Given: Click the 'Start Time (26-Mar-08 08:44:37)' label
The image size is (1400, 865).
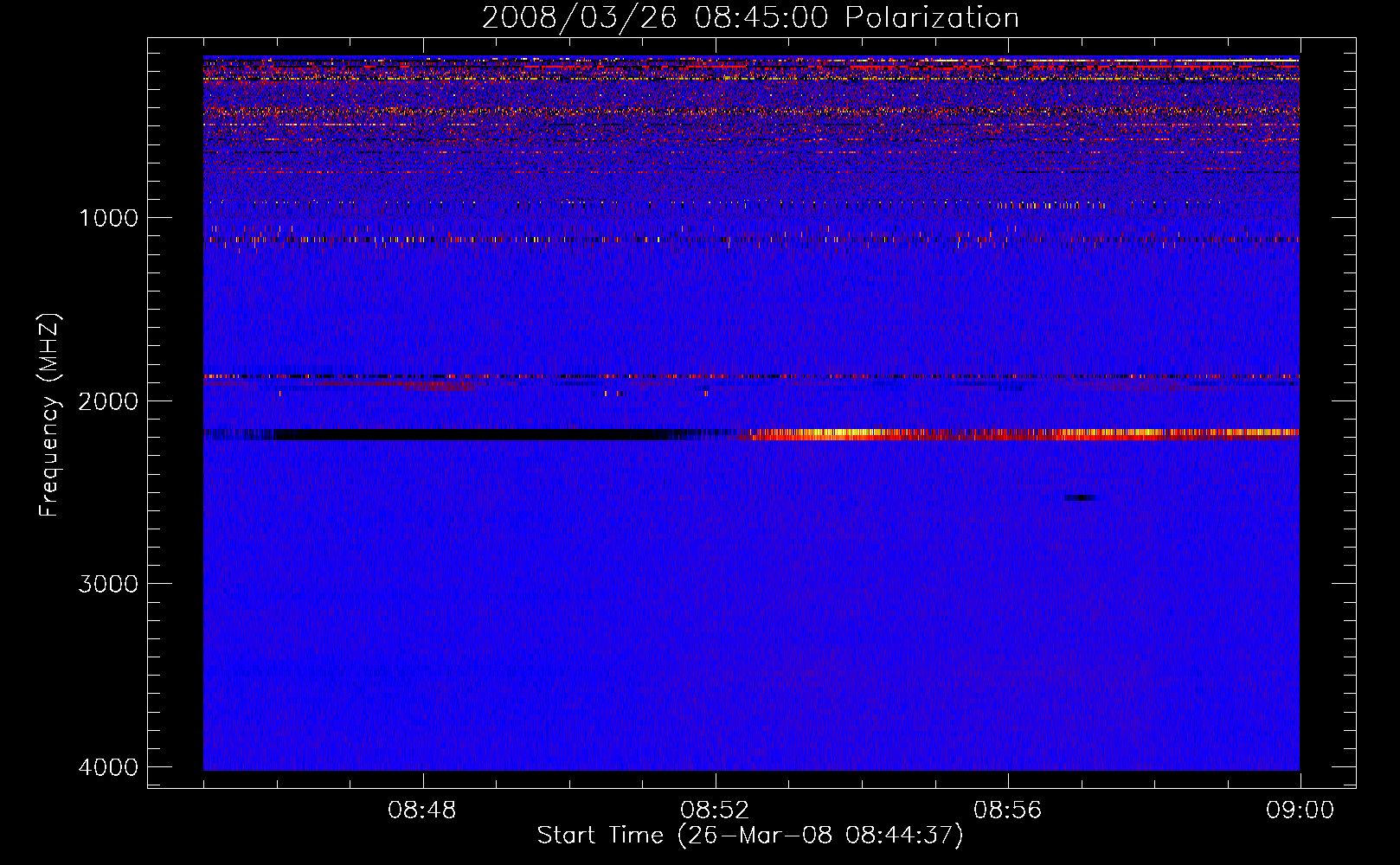Looking at the screenshot, I should [750, 836].
